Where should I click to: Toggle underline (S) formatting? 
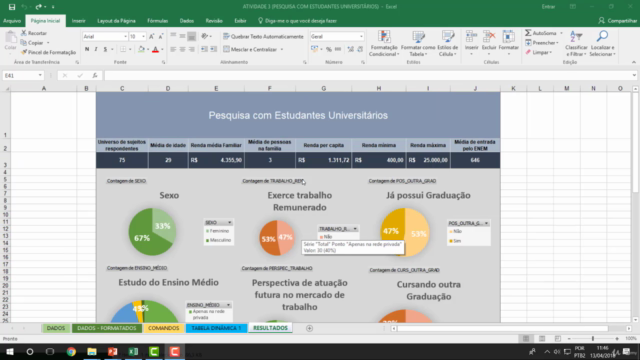(x=105, y=49)
